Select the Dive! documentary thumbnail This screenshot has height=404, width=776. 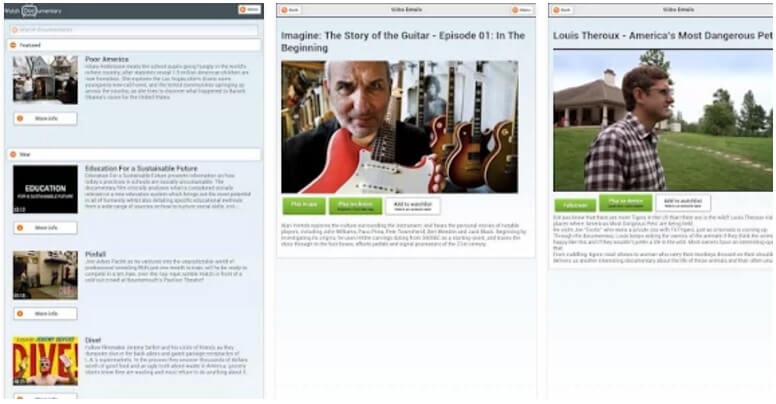[45, 361]
